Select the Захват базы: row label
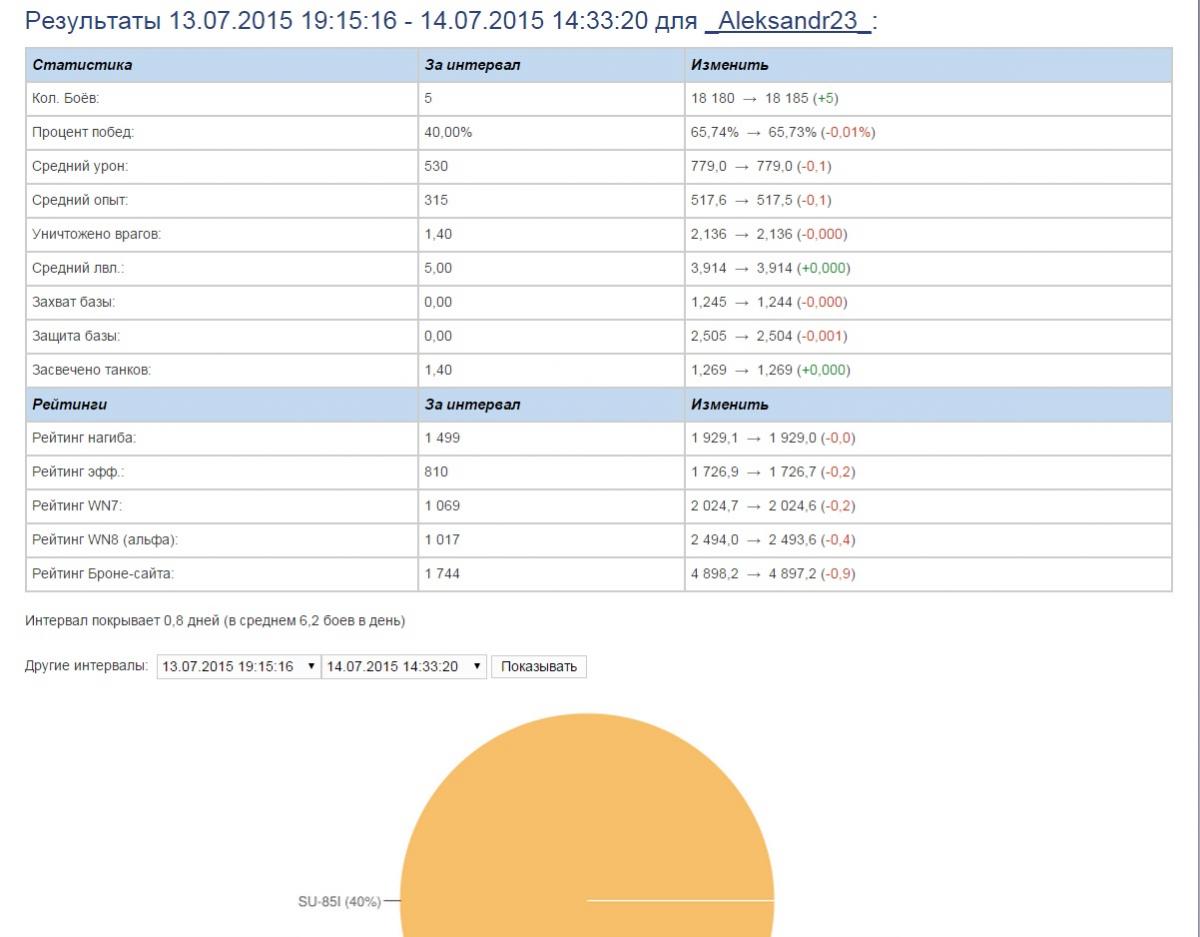 74,302
